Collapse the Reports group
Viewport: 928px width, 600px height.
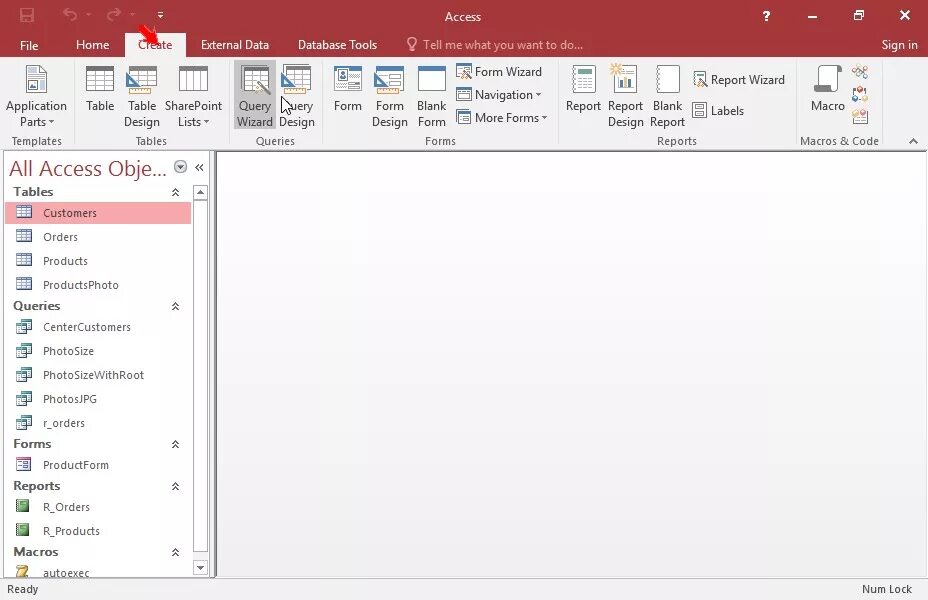click(x=175, y=486)
